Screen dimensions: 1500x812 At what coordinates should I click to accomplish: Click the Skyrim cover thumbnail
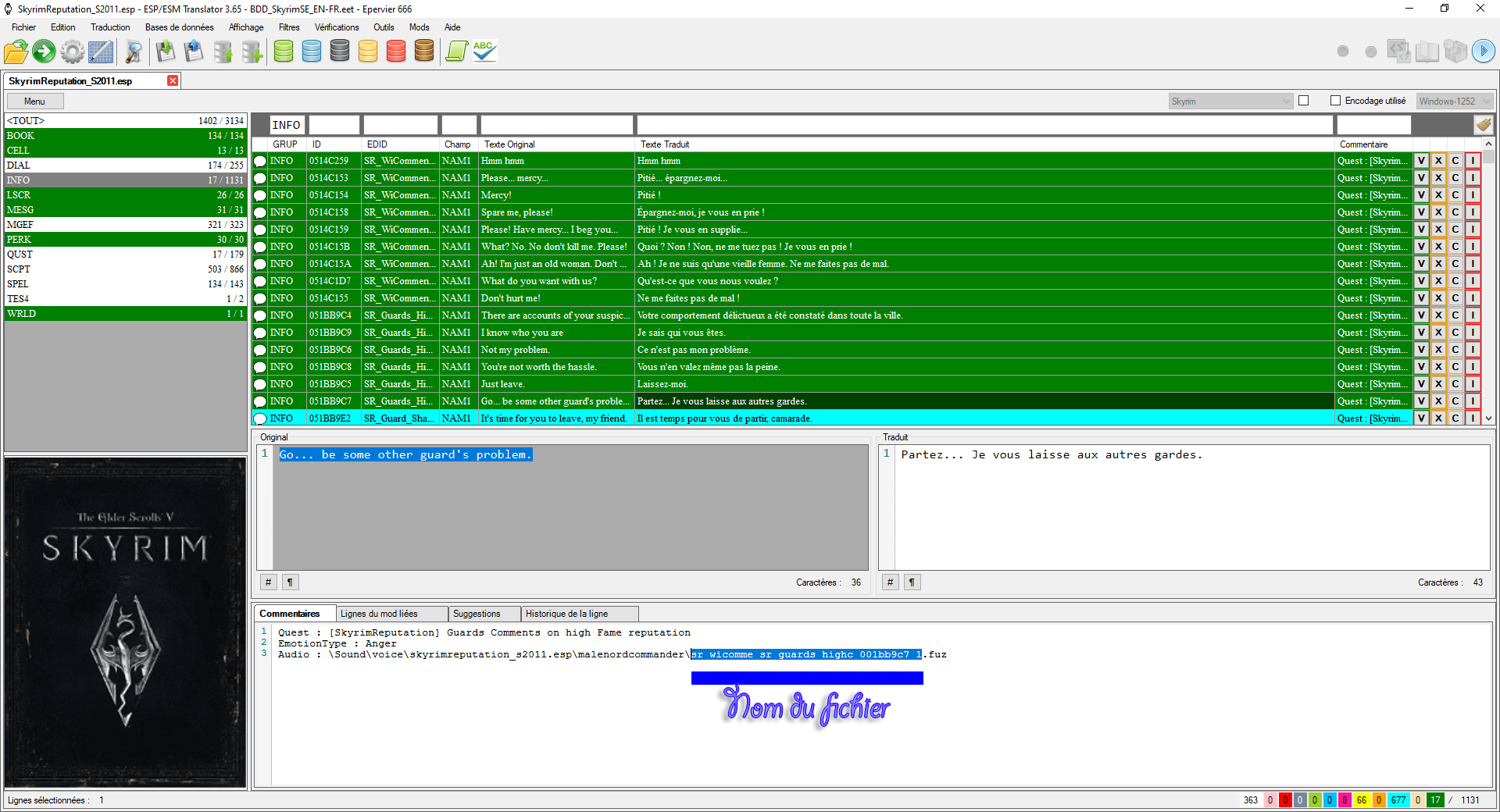tap(125, 621)
